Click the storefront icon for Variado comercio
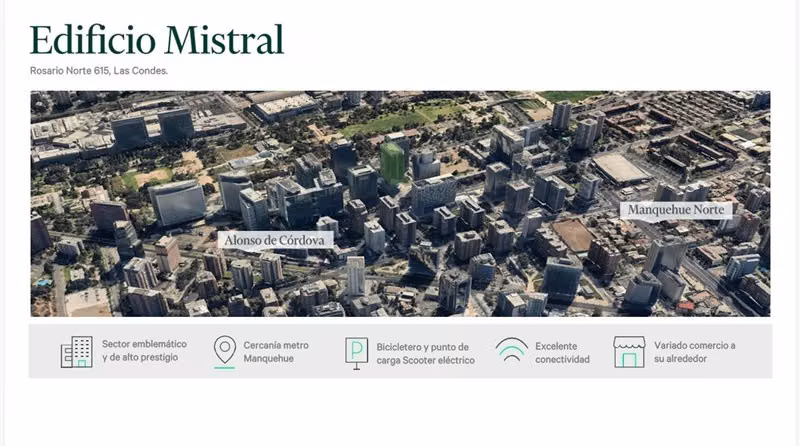 tap(629, 352)
